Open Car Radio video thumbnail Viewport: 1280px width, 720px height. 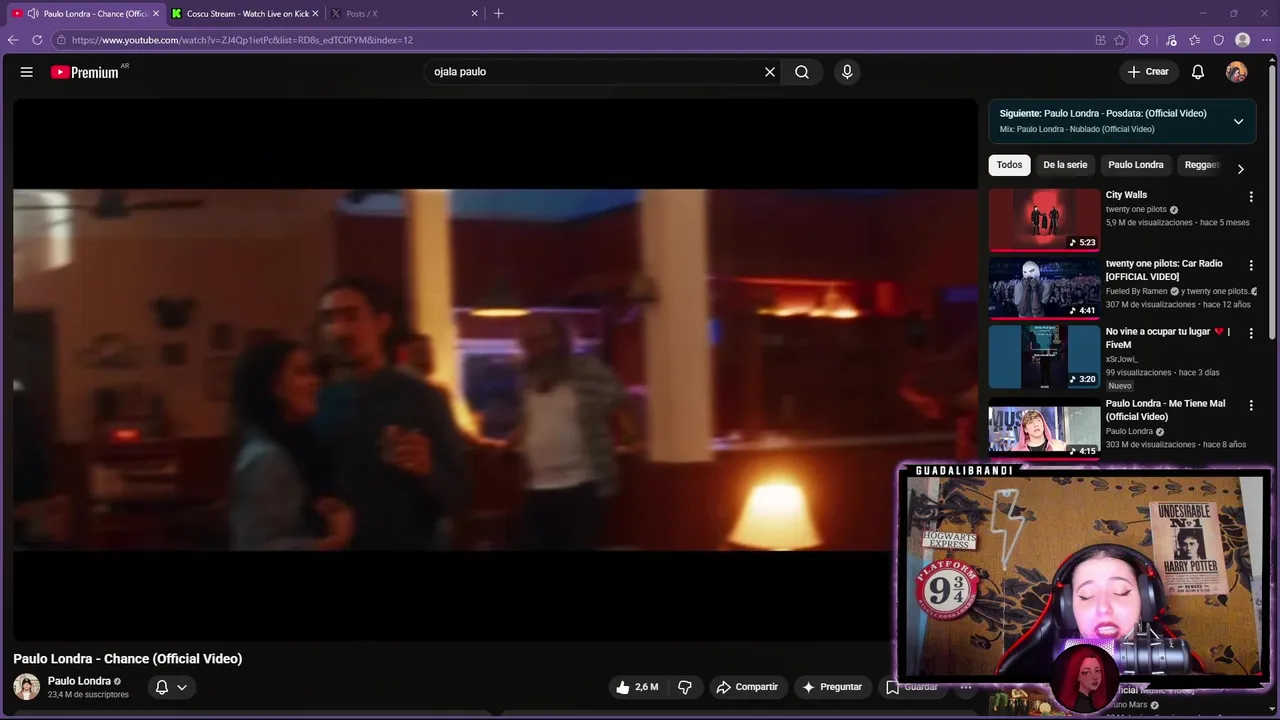(1044, 287)
